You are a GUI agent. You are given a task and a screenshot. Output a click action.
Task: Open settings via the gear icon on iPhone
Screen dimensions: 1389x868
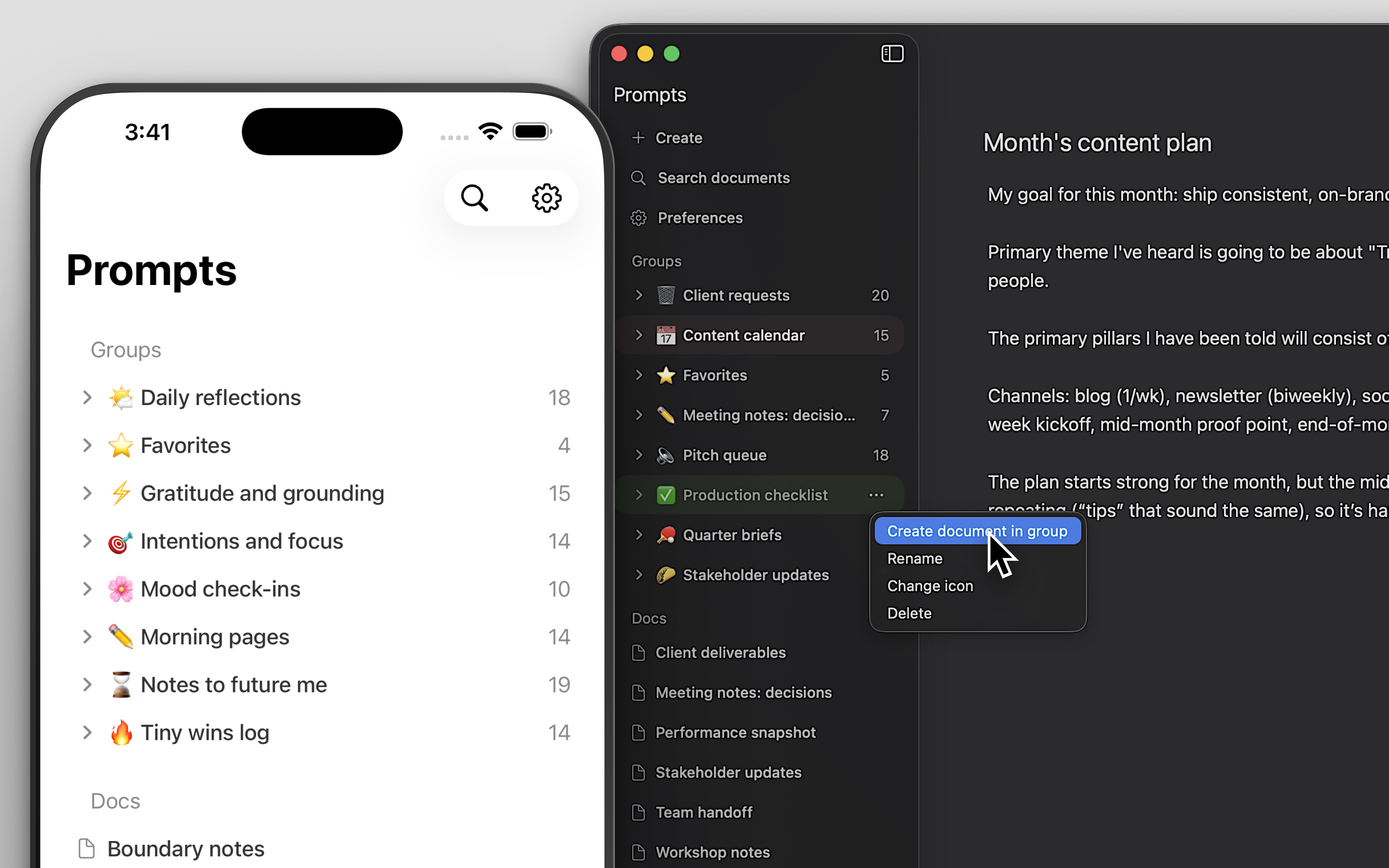point(546,198)
